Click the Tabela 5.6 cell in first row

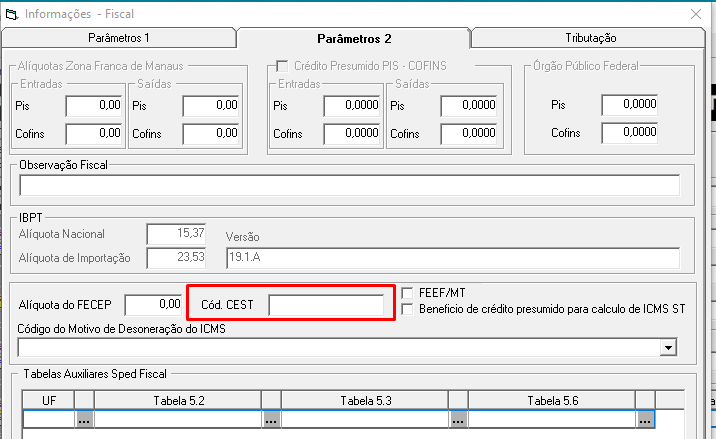[552, 419]
